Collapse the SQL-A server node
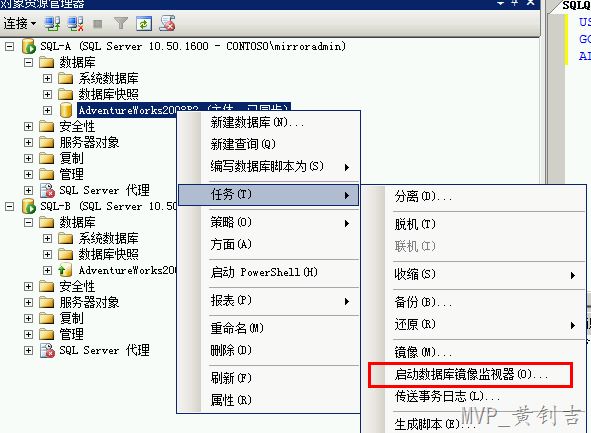Image resolution: width=591 pixels, height=433 pixels. (9, 47)
